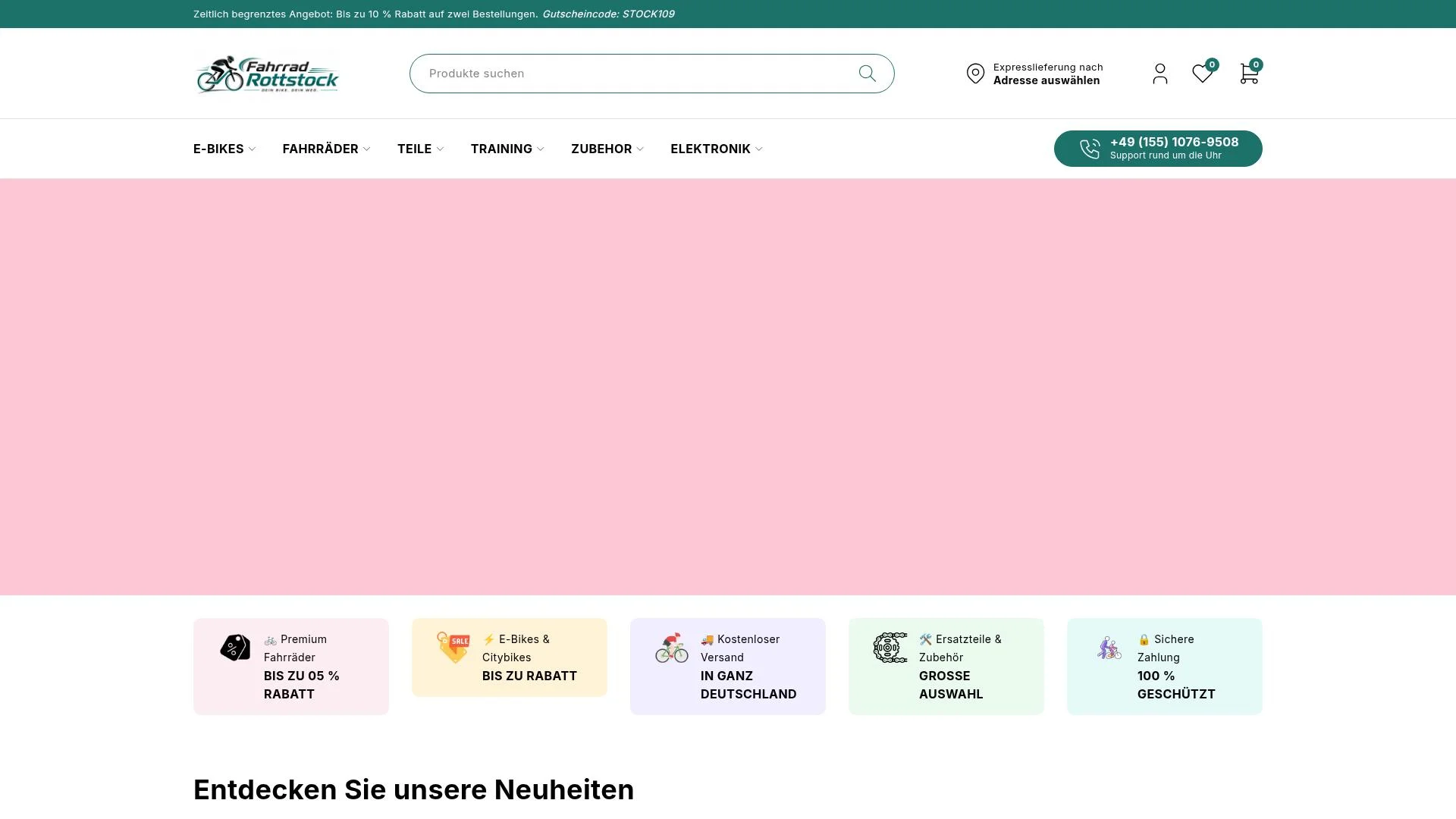Click the purple riders icon for Sichere Zahlung
Viewport: 1456px width, 819px height.
point(1109,648)
